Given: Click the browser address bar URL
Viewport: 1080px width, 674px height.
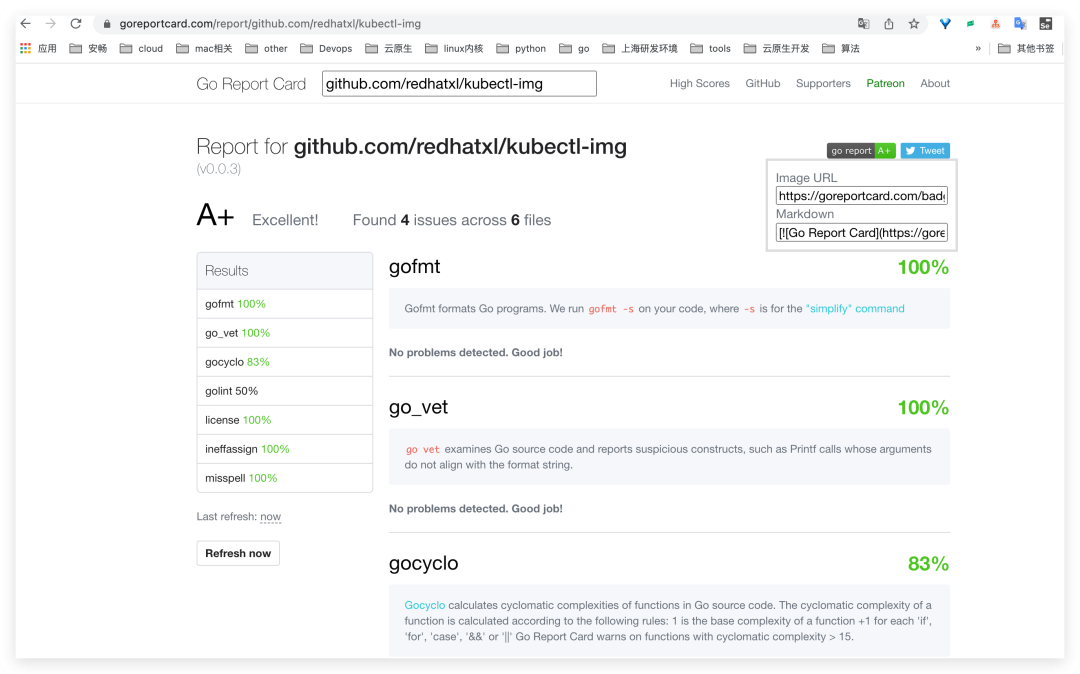Looking at the screenshot, I should coord(270,24).
